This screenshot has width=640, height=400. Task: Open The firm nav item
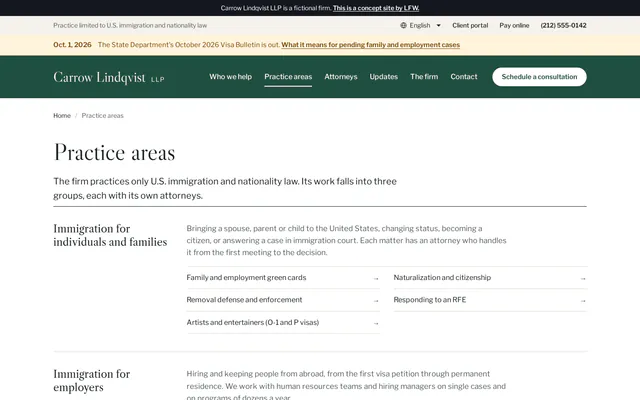[x=424, y=77]
